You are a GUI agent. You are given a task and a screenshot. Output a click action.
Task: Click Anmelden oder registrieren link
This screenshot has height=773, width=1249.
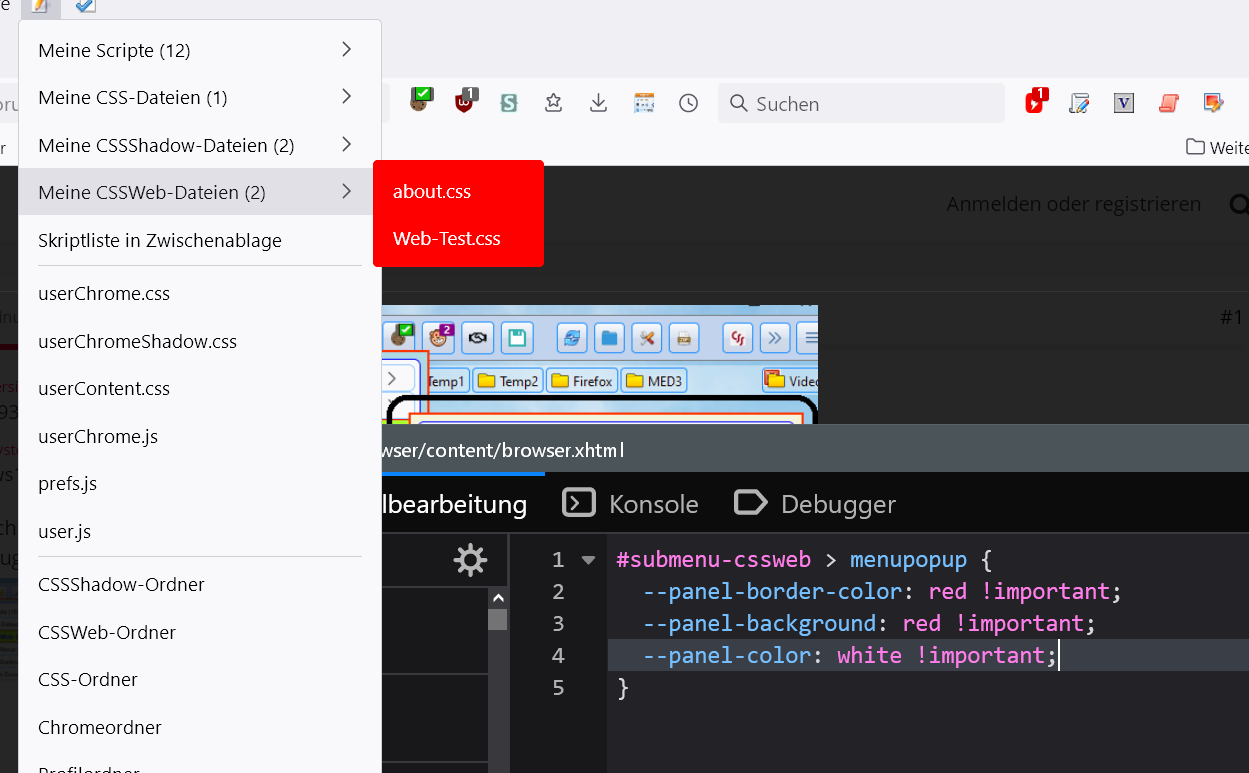pyautogui.click(x=1073, y=204)
